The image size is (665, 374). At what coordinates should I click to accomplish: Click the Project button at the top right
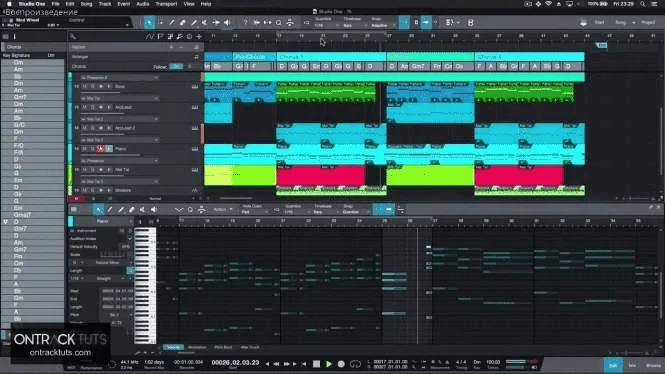tap(648, 22)
